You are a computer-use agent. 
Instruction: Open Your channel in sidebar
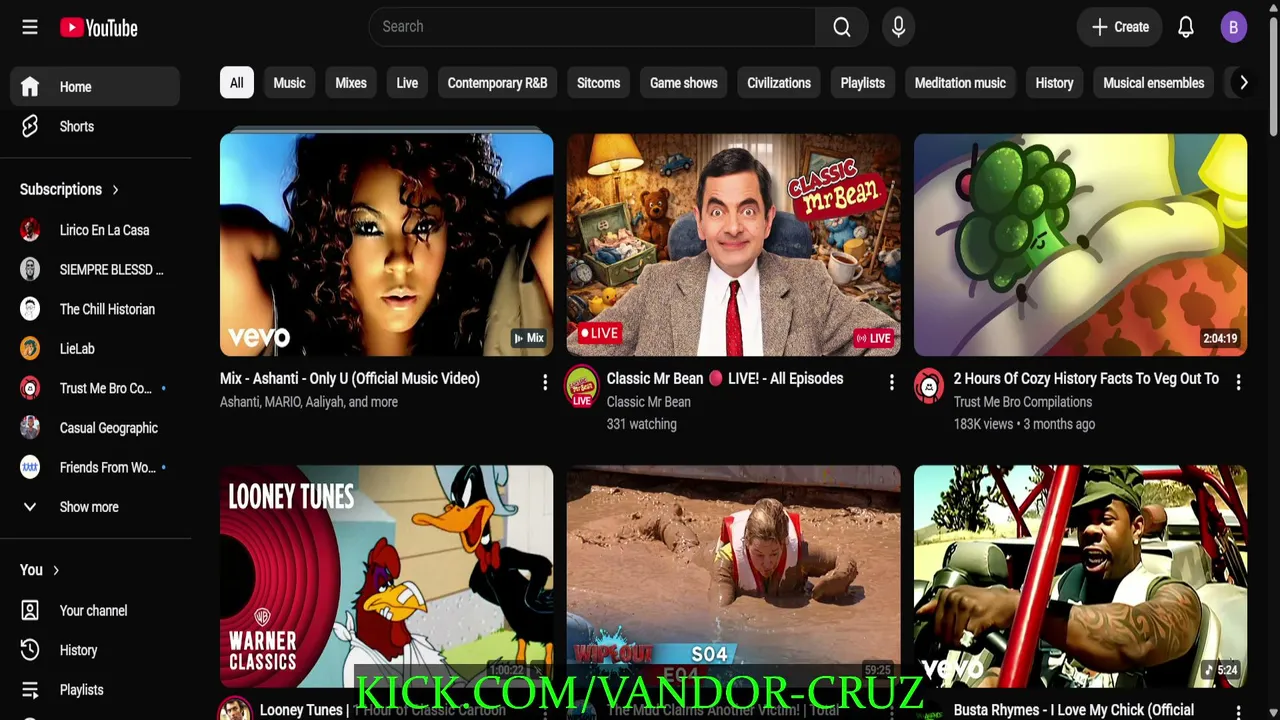pyautogui.click(x=95, y=610)
